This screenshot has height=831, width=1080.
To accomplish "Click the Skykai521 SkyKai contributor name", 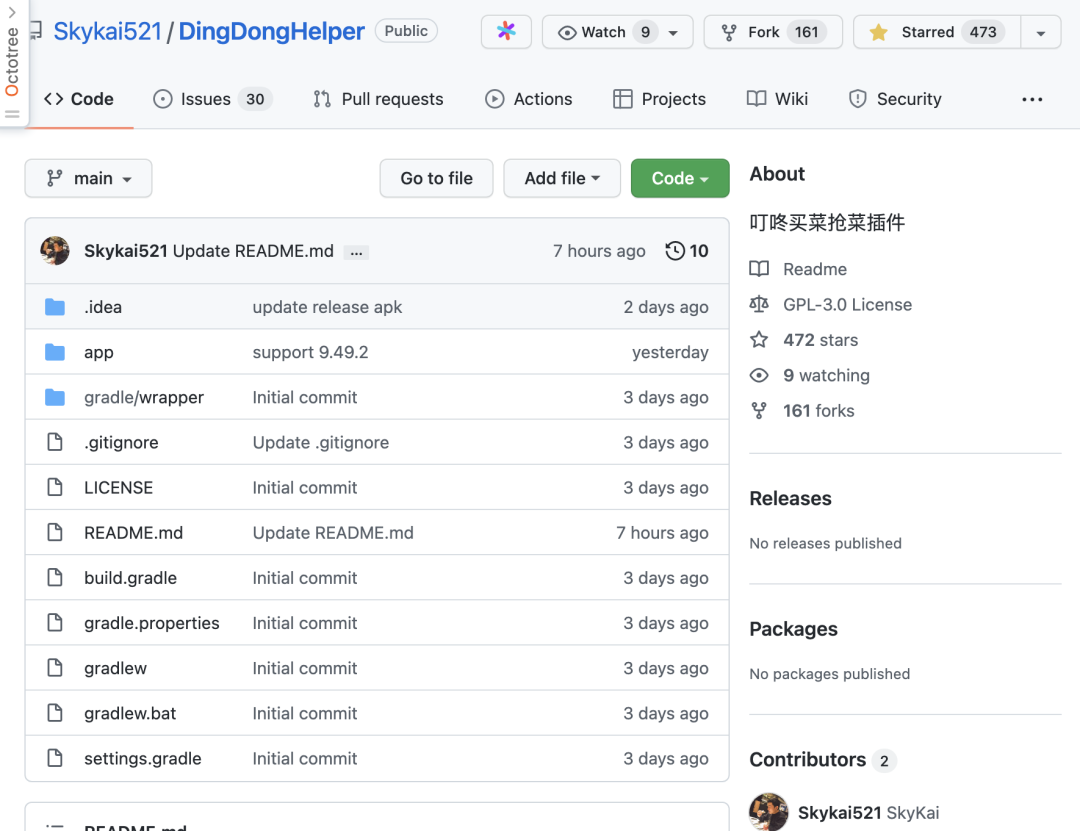I will (x=868, y=812).
